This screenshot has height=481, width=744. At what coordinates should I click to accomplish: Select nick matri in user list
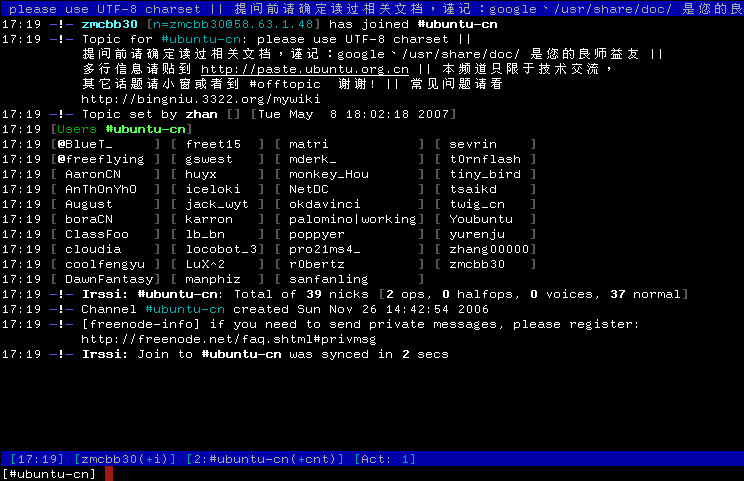(309, 144)
